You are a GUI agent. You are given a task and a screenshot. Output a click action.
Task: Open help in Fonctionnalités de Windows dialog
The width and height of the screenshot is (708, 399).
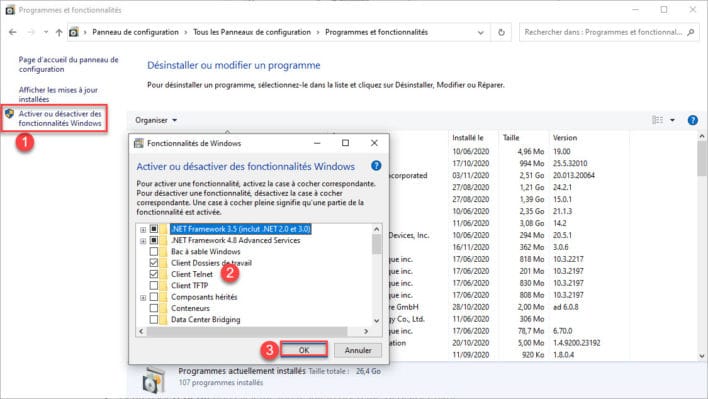(376, 166)
